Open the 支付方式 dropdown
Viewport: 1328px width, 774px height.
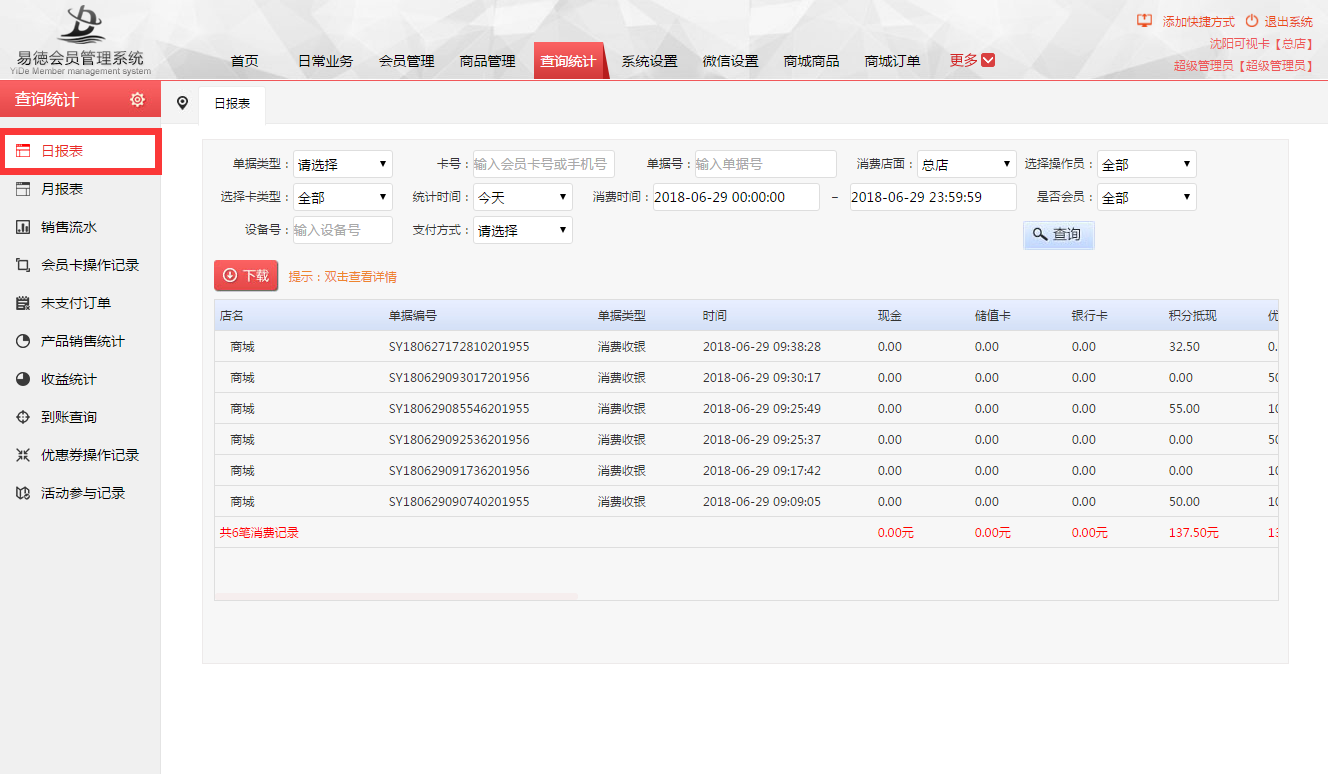tap(523, 230)
